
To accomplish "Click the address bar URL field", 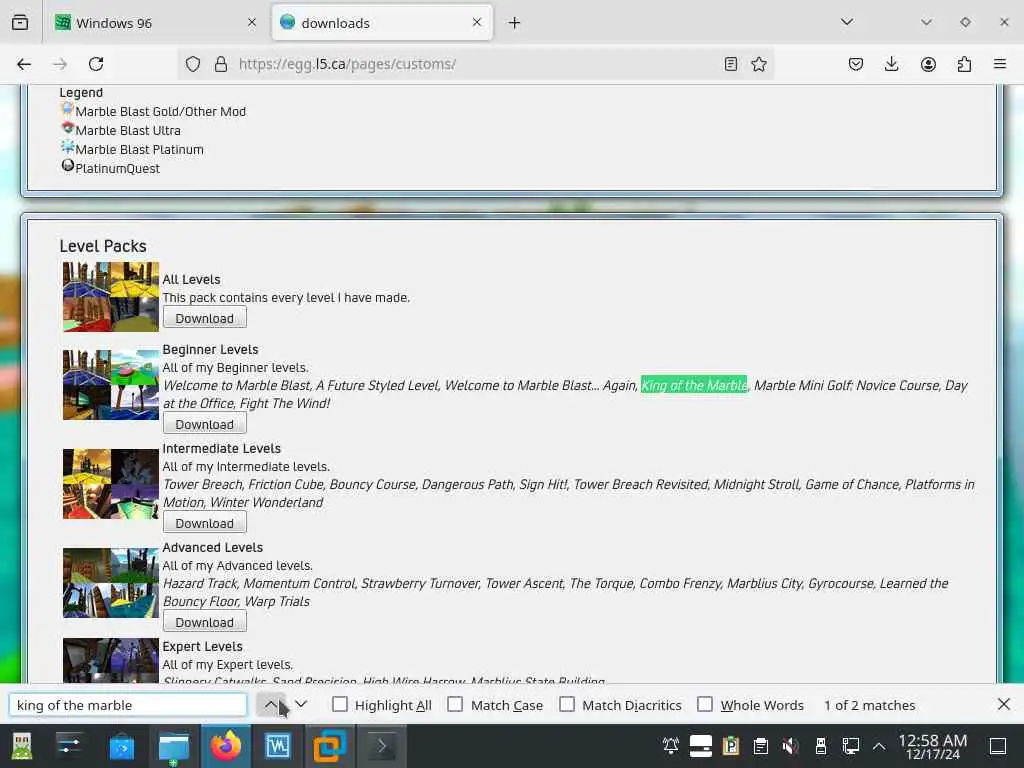I will (477, 64).
